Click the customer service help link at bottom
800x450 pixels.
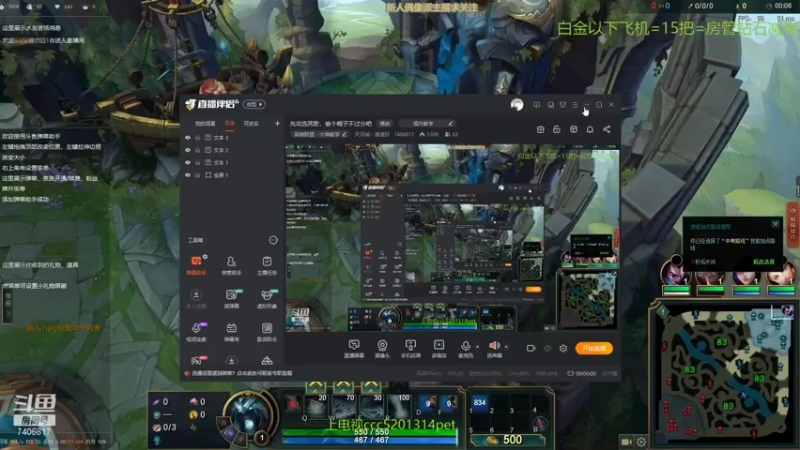239,373
